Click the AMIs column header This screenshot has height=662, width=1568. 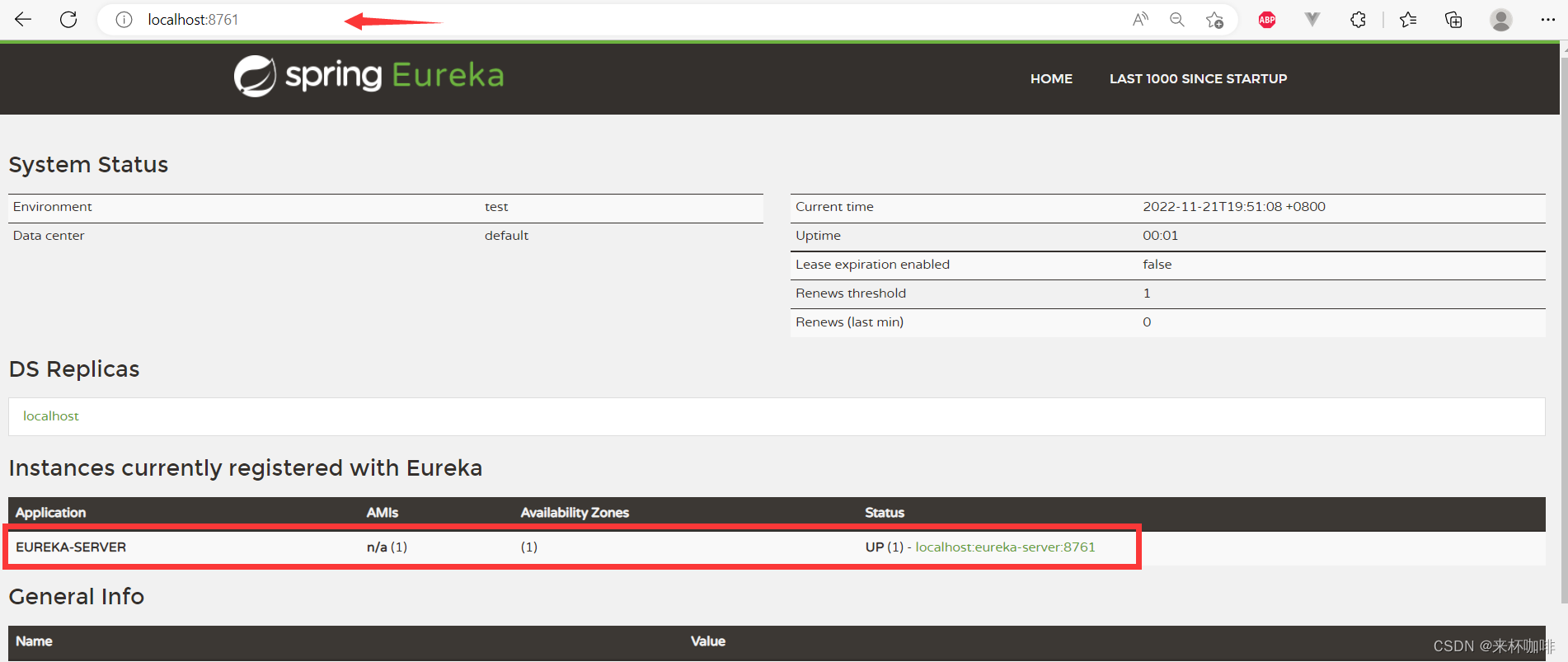pyautogui.click(x=383, y=513)
